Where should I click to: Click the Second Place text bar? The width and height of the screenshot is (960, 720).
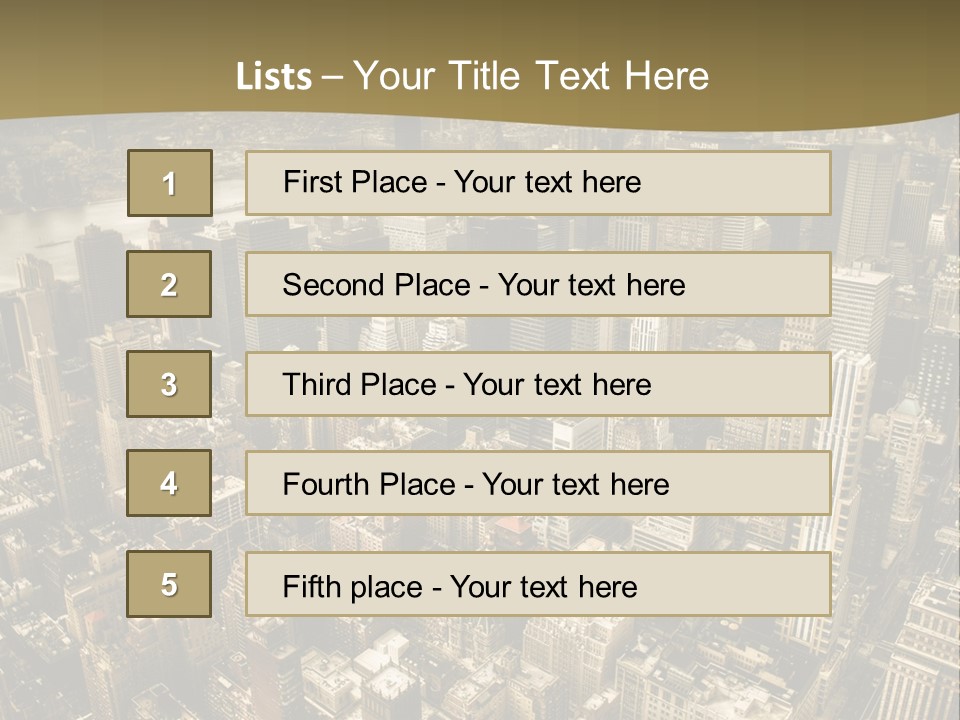tap(538, 284)
